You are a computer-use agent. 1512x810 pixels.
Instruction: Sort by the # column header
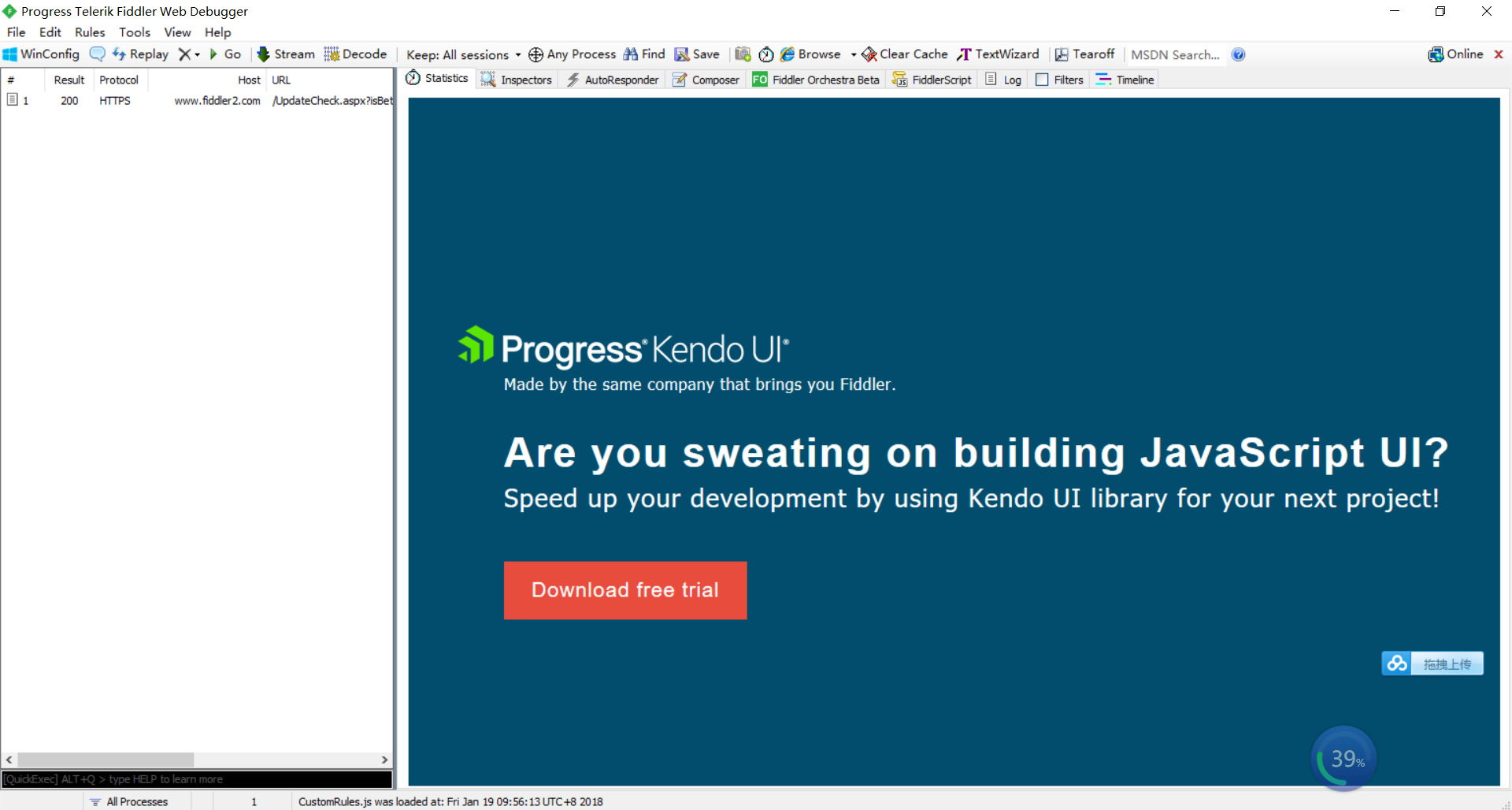point(23,80)
